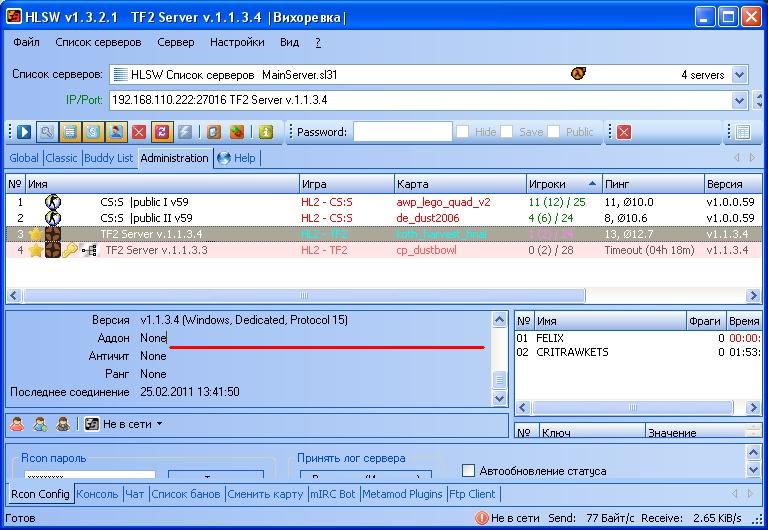Click the brown box icon after the separator
The height and width of the screenshot is (530, 768).
(x=214, y=132)
